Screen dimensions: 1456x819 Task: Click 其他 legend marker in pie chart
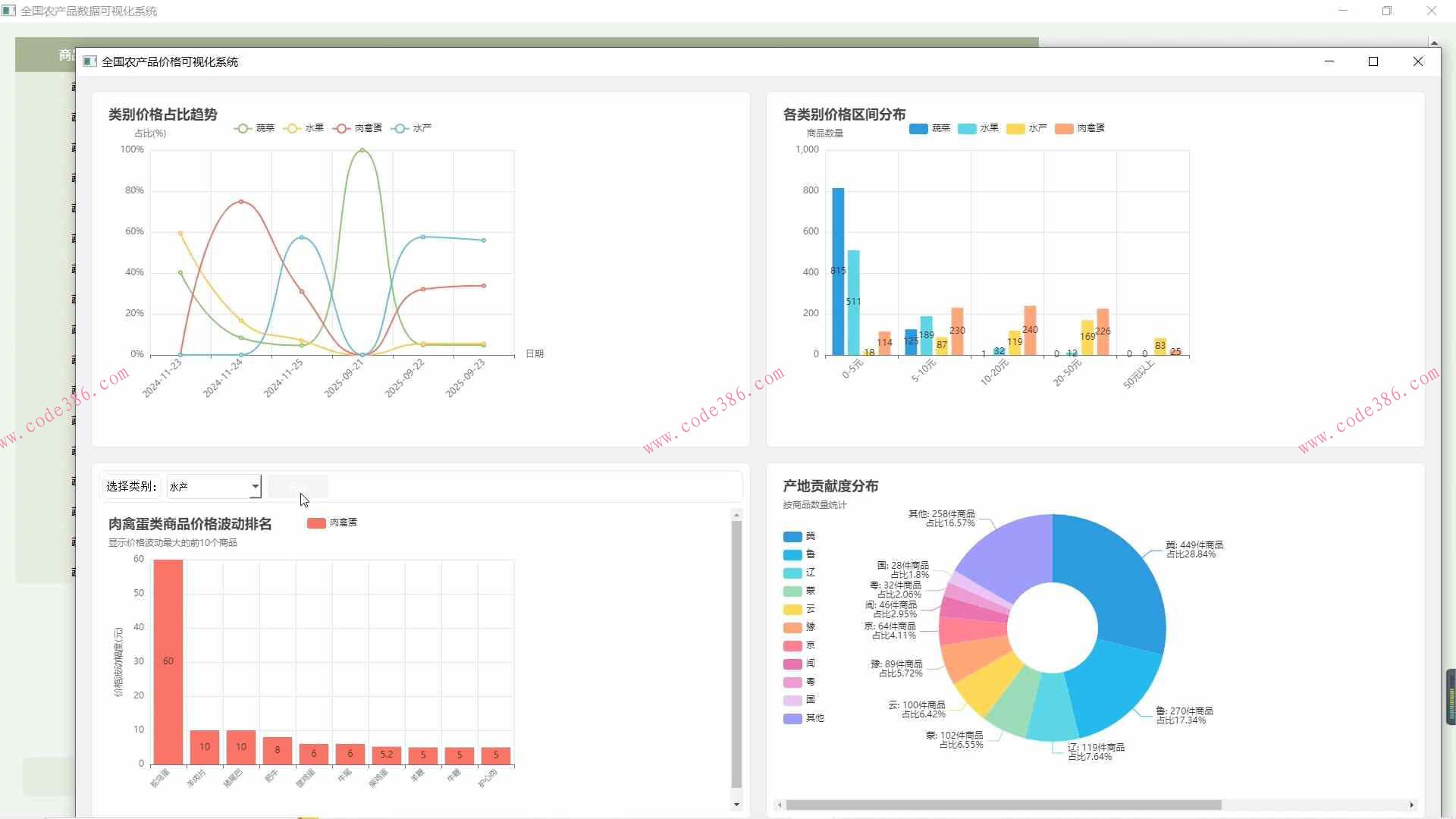(x=792, y=719)
